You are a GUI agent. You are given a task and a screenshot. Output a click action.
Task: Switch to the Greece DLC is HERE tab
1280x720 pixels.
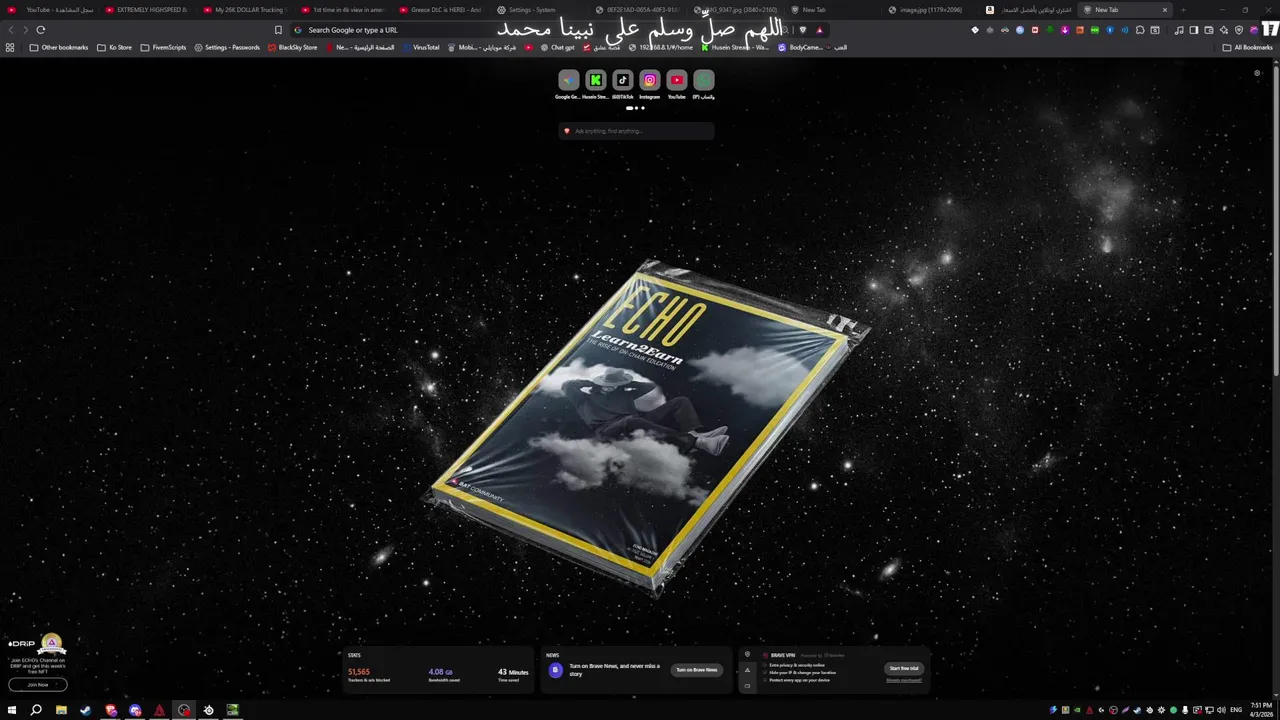441,10
